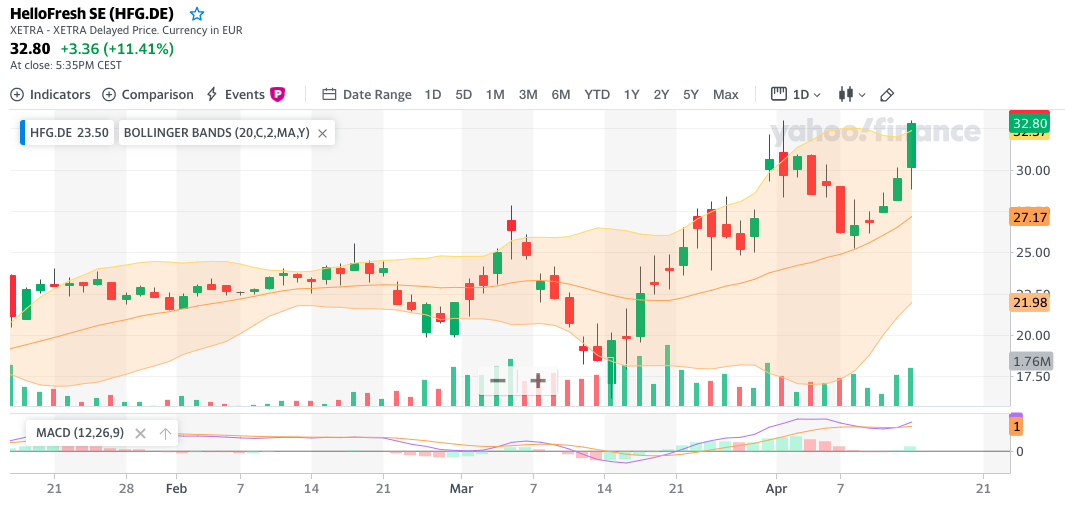The width and height of the screenshot is (1065, 523).
Task: Click the BOLLINGER BANDS (20,C,2,MA,Y) label
Action: point(217,133)
